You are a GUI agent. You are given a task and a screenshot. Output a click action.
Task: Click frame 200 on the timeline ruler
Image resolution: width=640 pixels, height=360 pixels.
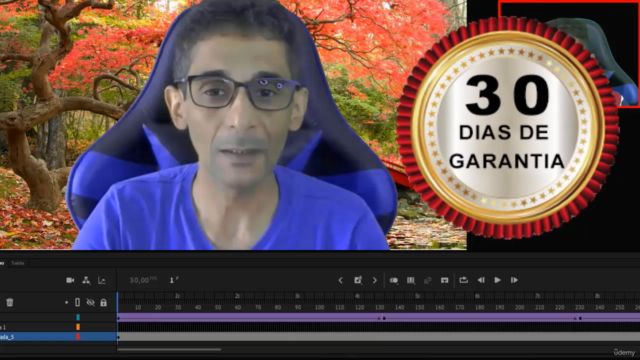tap(519, 307)
